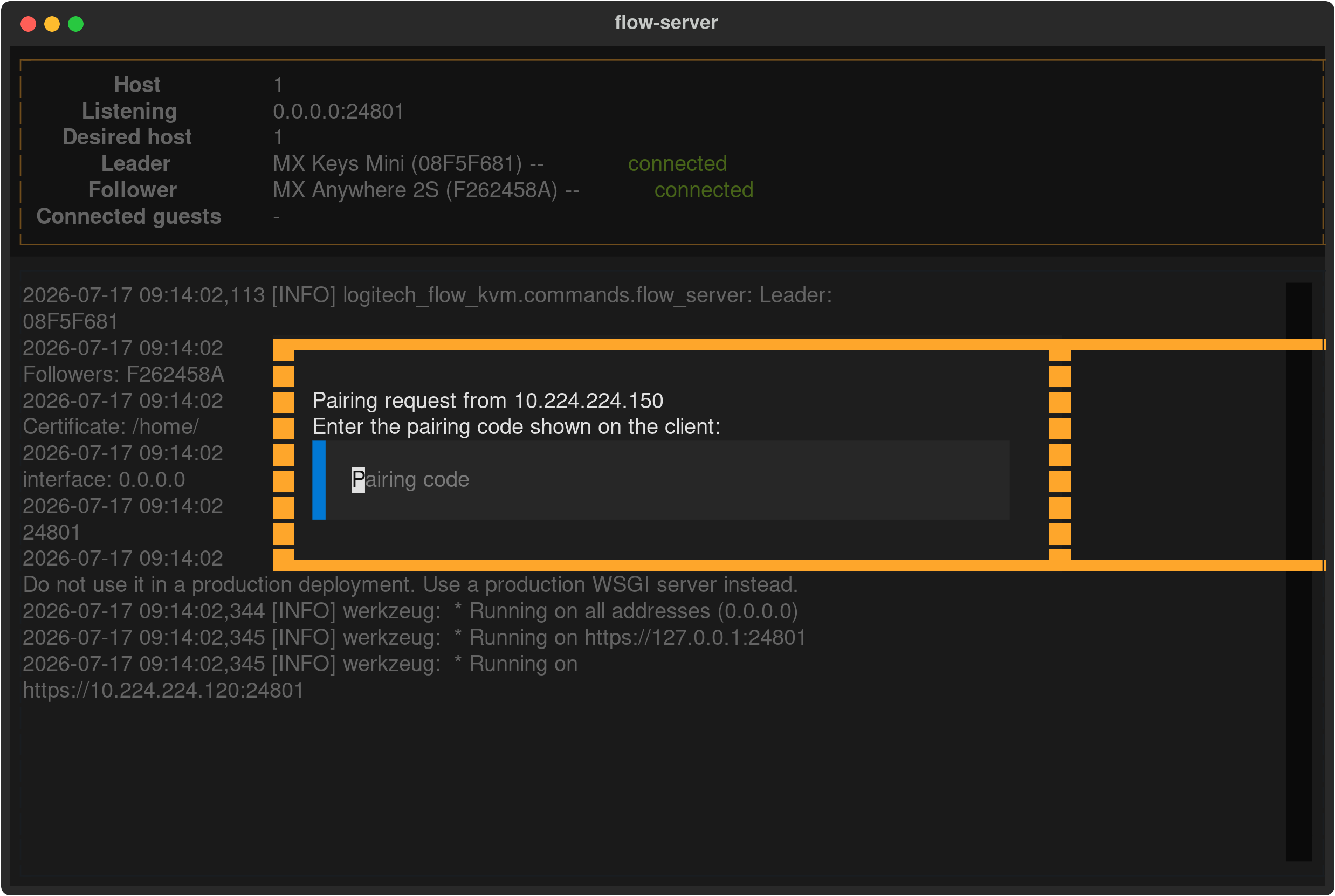This screenshot has height=896, width=1335.
Task: Click the Listening label
Action: [x=129, y=112]
